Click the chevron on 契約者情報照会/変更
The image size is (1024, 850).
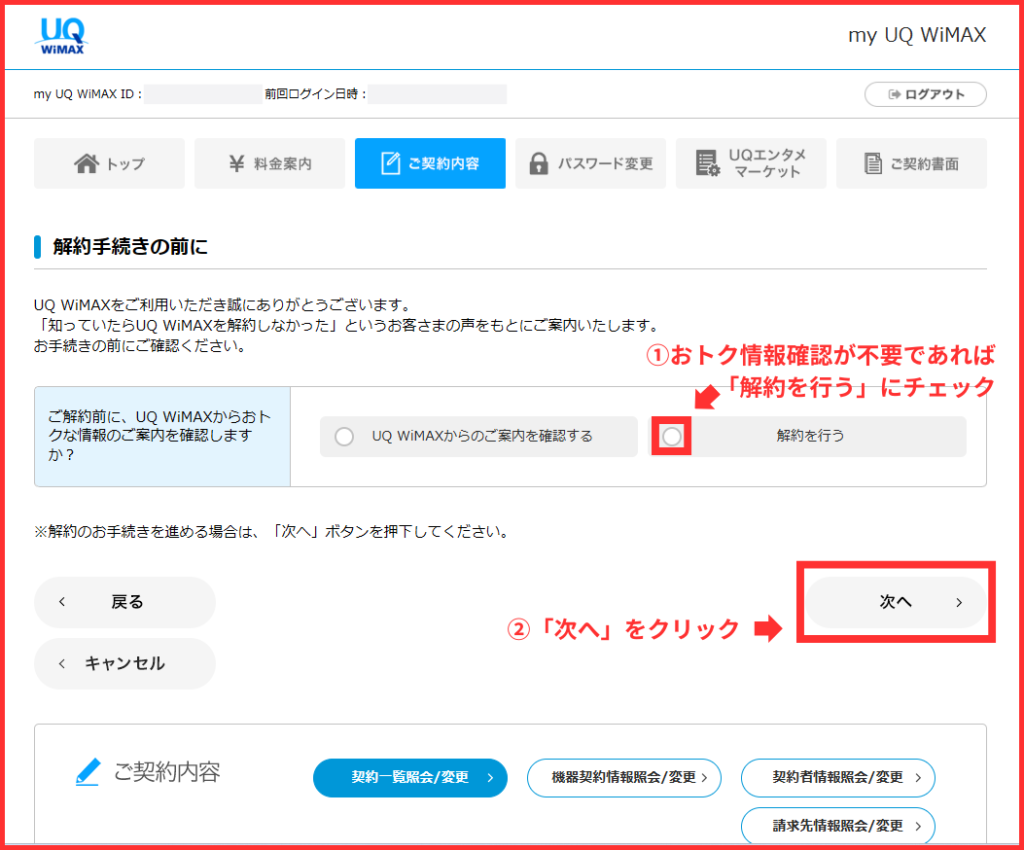coord(918,778)
